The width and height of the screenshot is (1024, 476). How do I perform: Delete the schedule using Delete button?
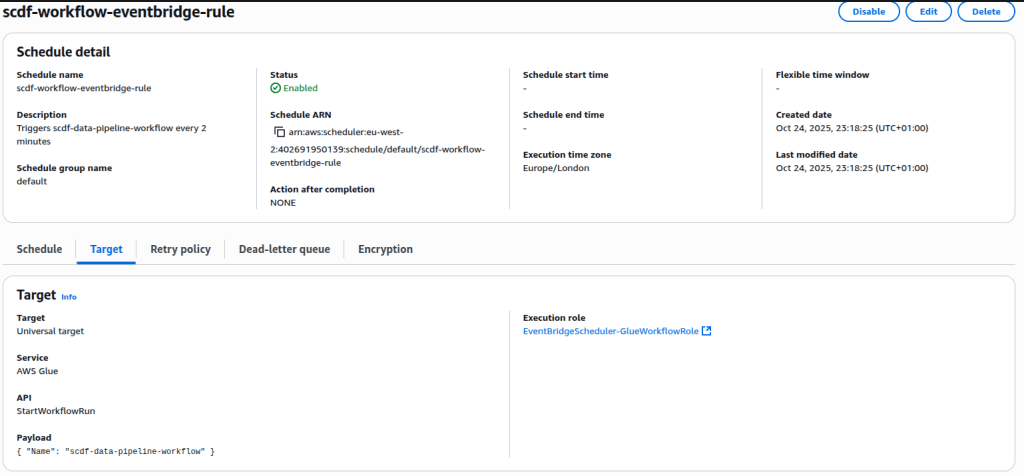(985, 12)
